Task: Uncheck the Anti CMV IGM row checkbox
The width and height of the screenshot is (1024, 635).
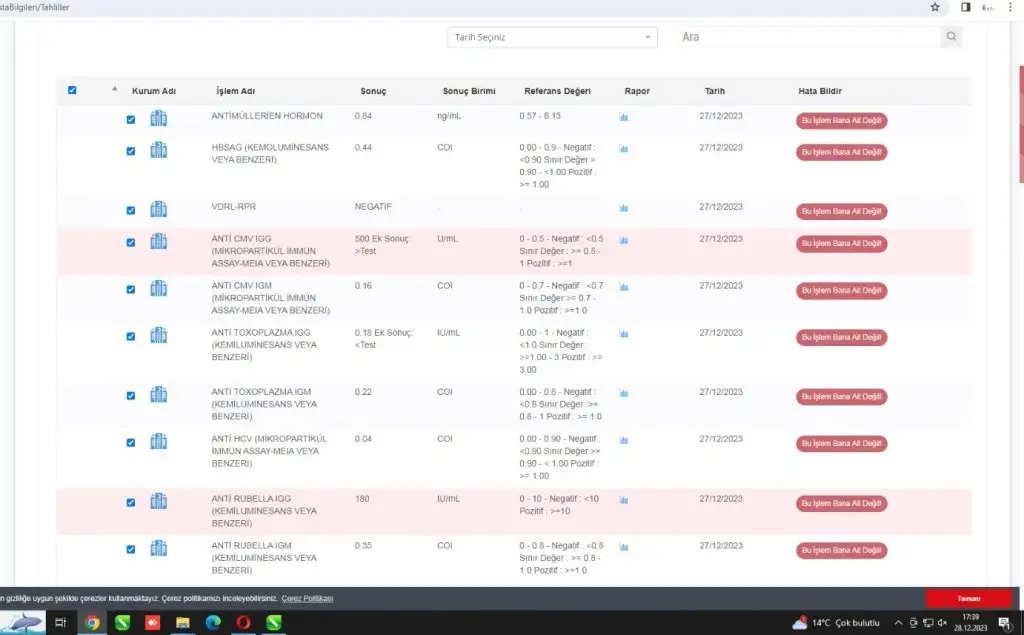Action: coord(131,289)
